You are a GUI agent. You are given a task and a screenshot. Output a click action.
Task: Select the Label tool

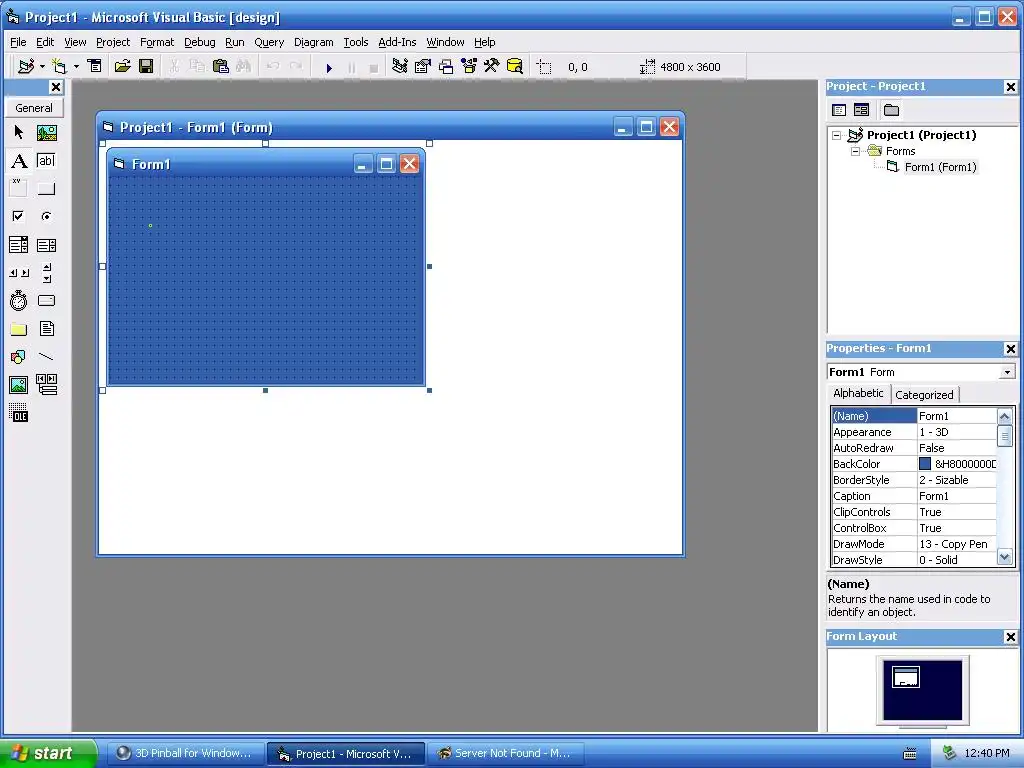[19, 161]
